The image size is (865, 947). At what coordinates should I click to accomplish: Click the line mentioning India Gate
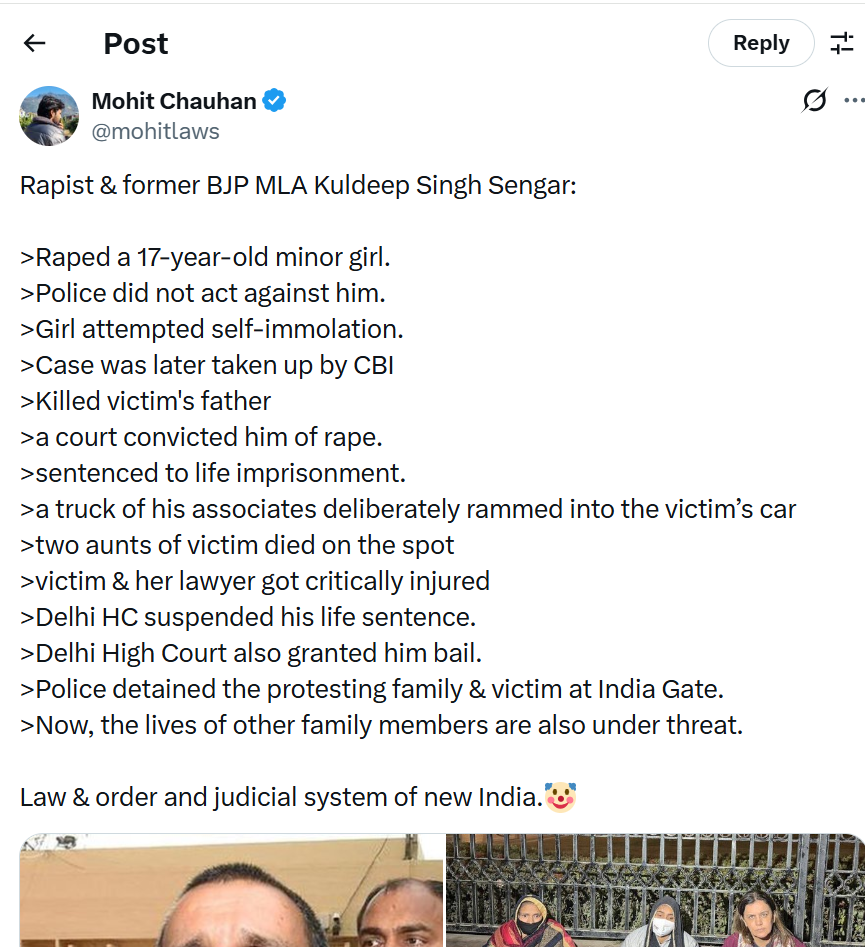[372, 689]
